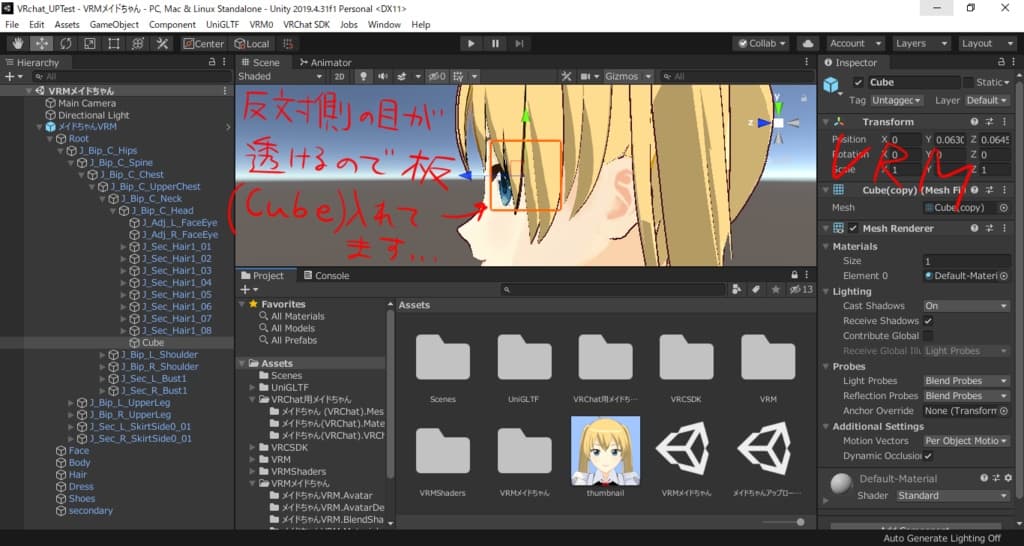Toggle grid snapping icon in toolbar

288,44
